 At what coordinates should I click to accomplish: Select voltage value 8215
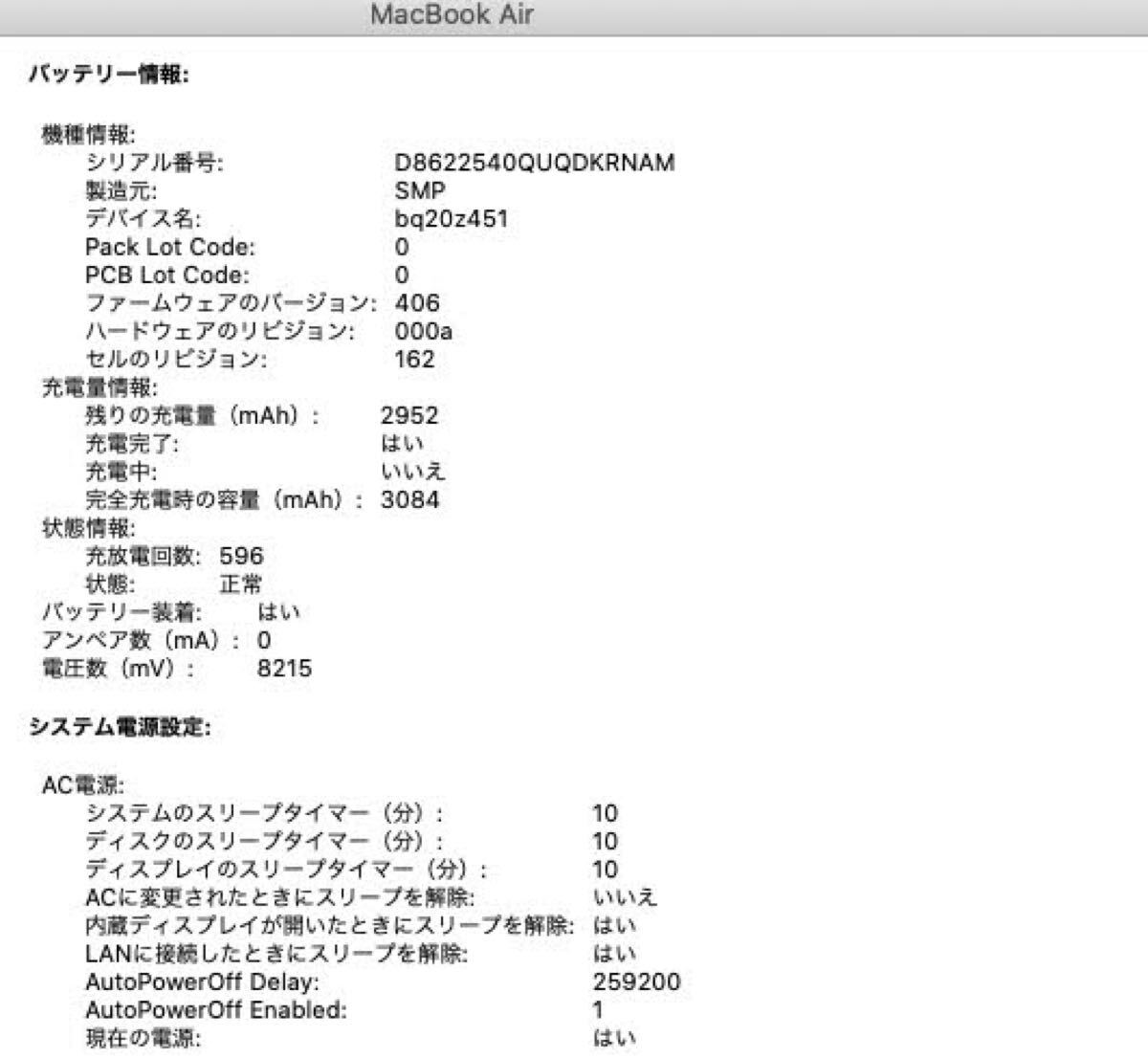(x=284, y=669)
